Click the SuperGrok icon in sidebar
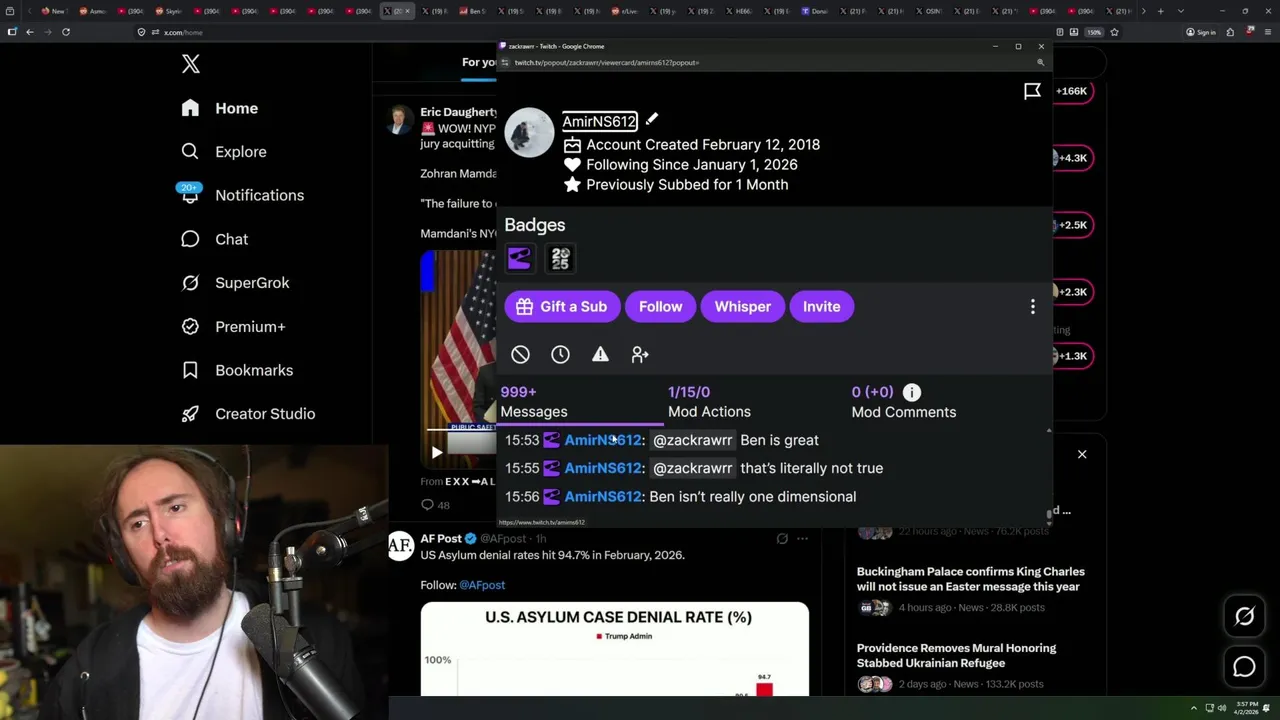Image resolution: width=1280 pixels, height=720 pixels. click(x=190, y=283)
